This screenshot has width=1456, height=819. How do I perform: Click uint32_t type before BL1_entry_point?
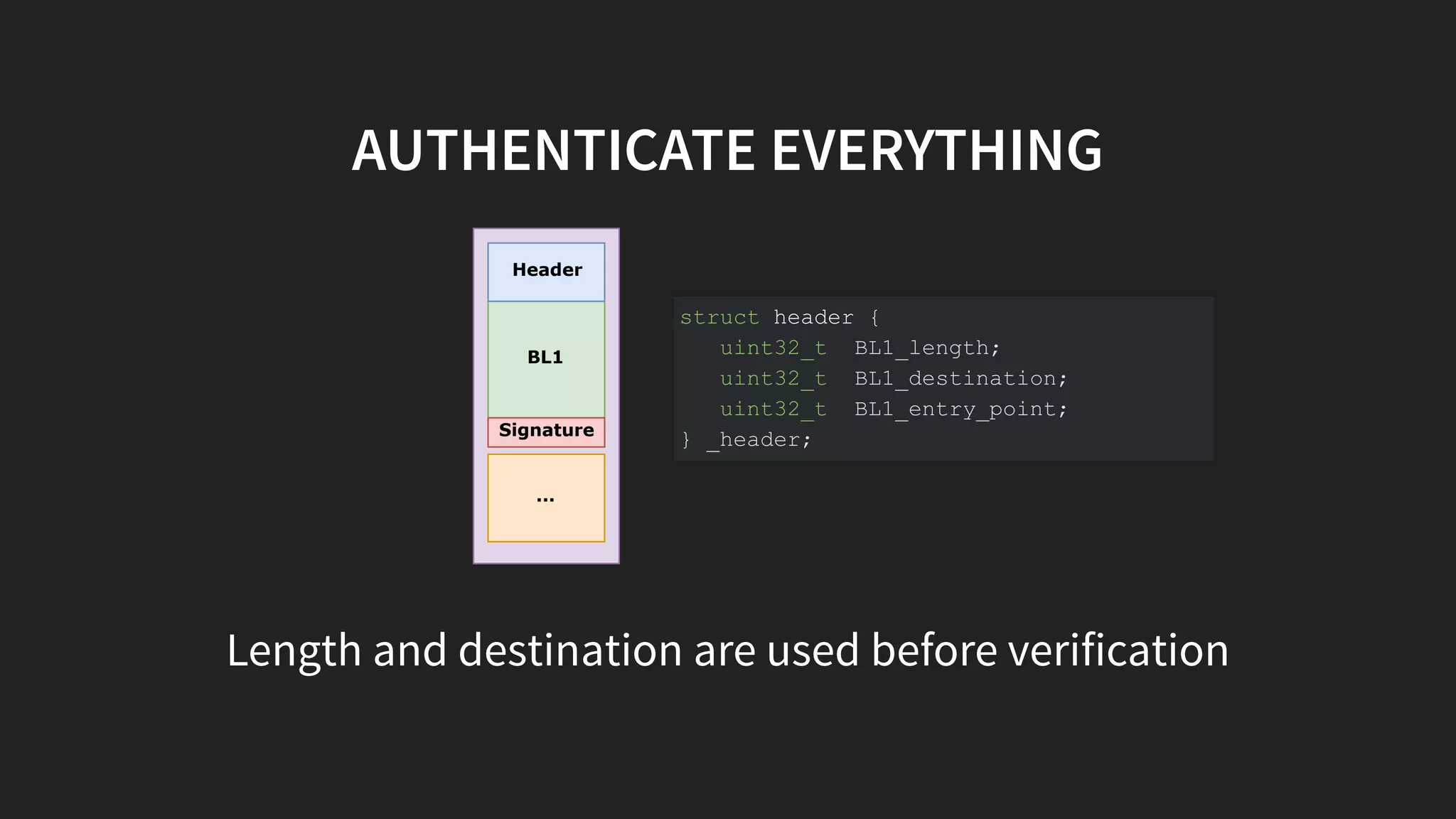[x=773, y=409]
